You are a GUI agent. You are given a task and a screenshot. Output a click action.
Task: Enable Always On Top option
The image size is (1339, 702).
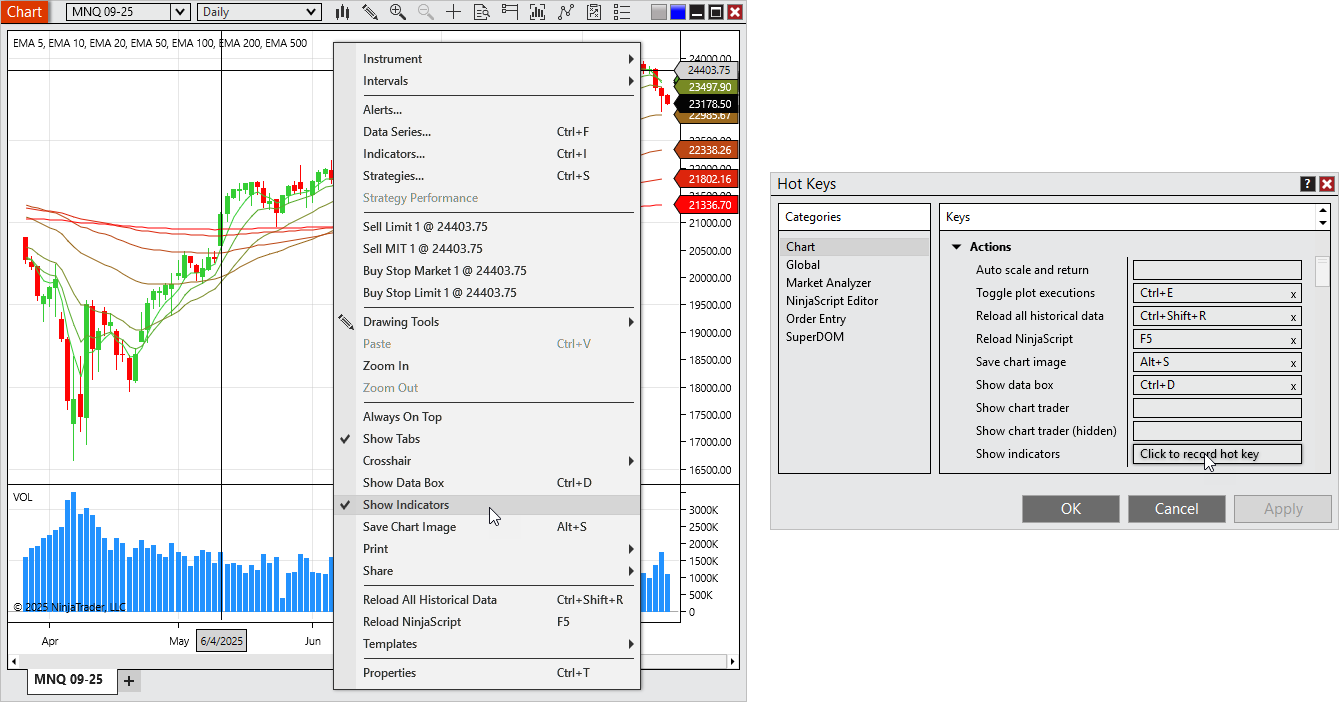[x=402, y=417]
